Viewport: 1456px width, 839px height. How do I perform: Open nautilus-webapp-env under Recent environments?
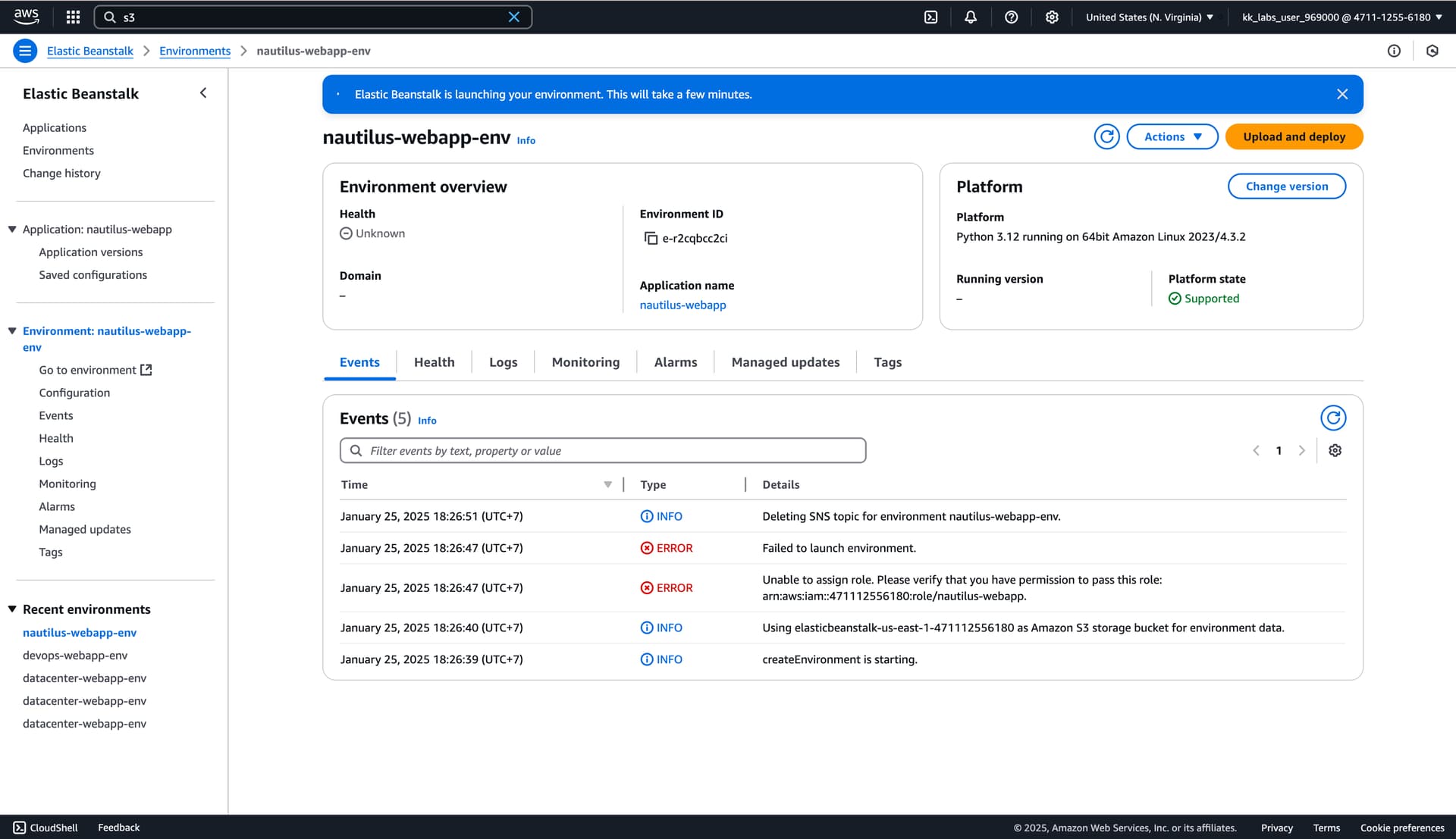pos(80,632)
